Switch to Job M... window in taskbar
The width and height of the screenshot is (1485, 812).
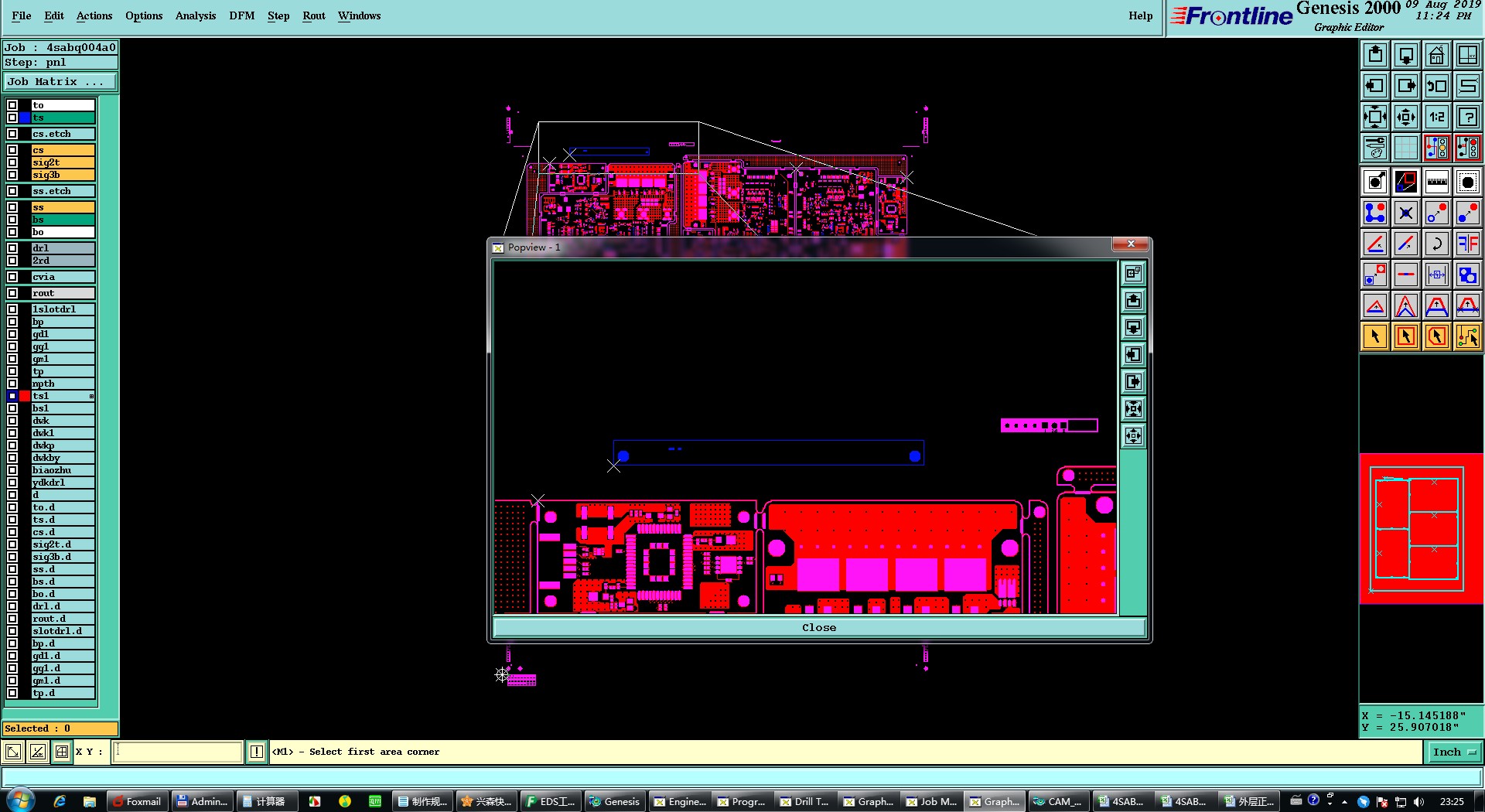point(932,801)
